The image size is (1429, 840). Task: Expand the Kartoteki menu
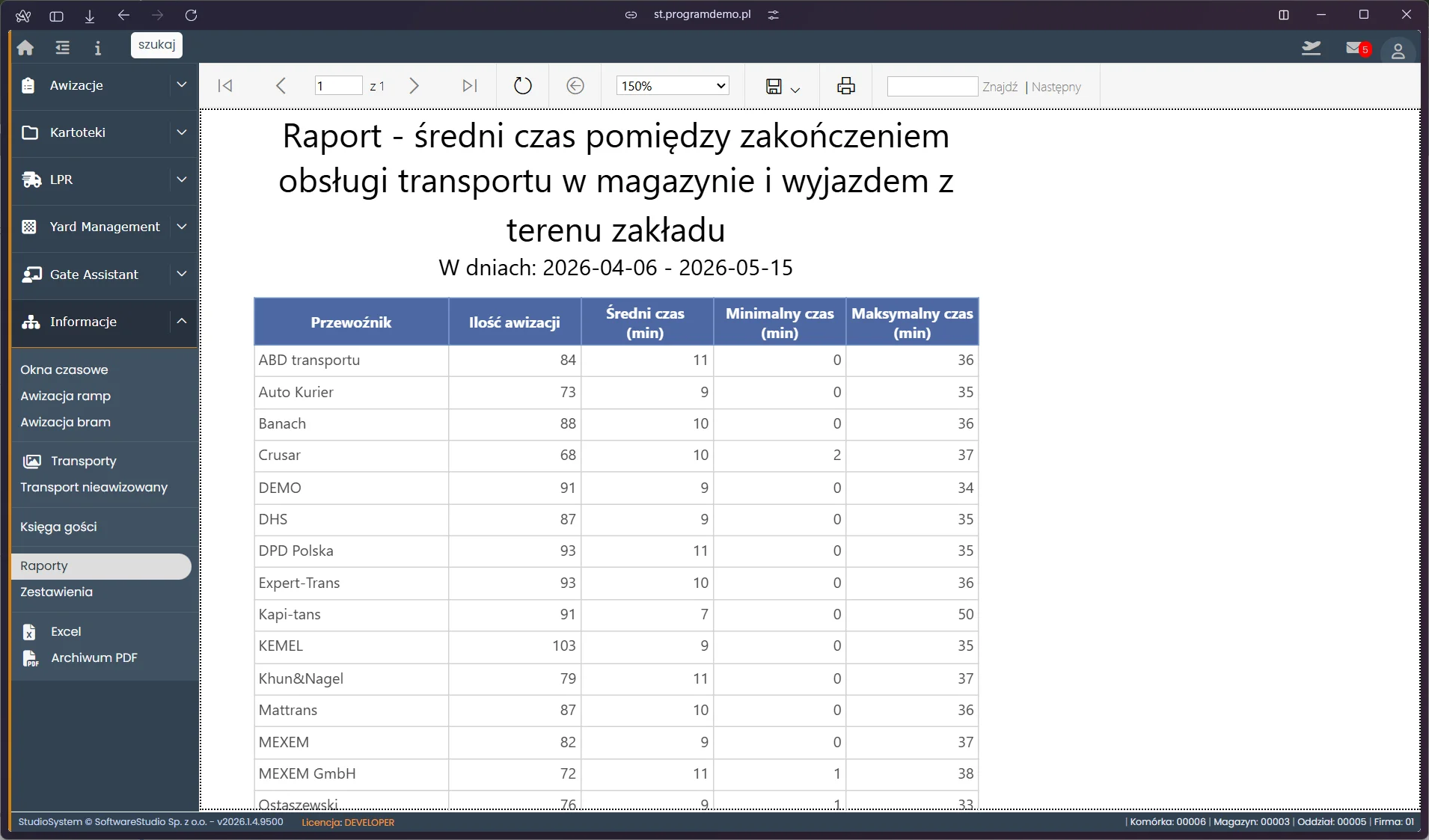click(x=182, y=132)
